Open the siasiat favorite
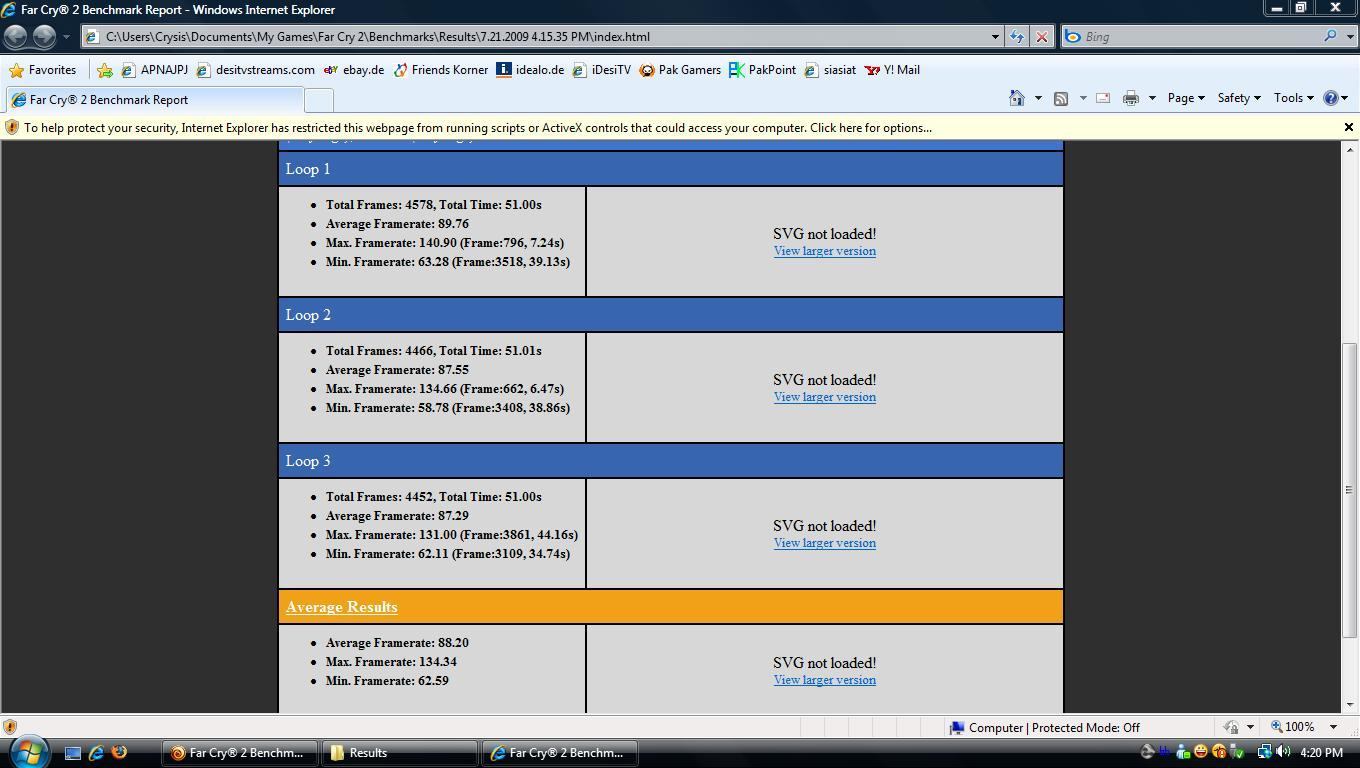This screenshot has width=1360, height=768. pos(830,70)
